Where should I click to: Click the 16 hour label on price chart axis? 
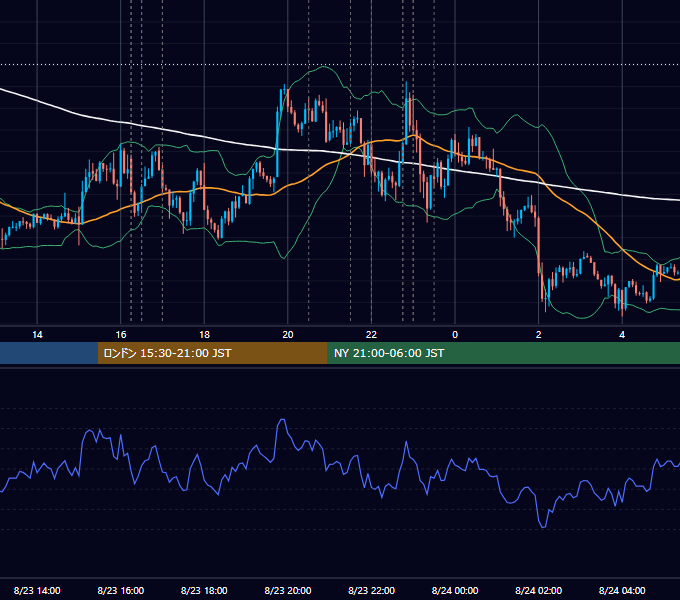(121, 335)
